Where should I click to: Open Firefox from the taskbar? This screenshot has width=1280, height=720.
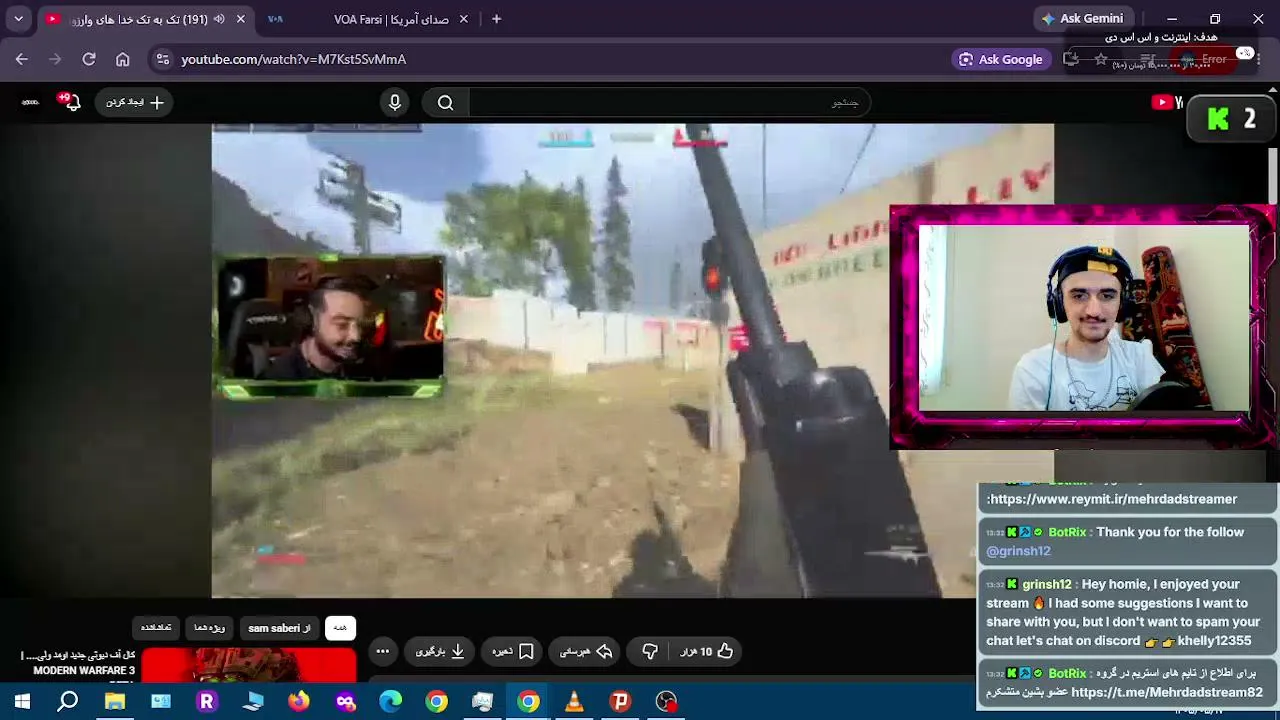pyautogui.click(x=299, y=702)
